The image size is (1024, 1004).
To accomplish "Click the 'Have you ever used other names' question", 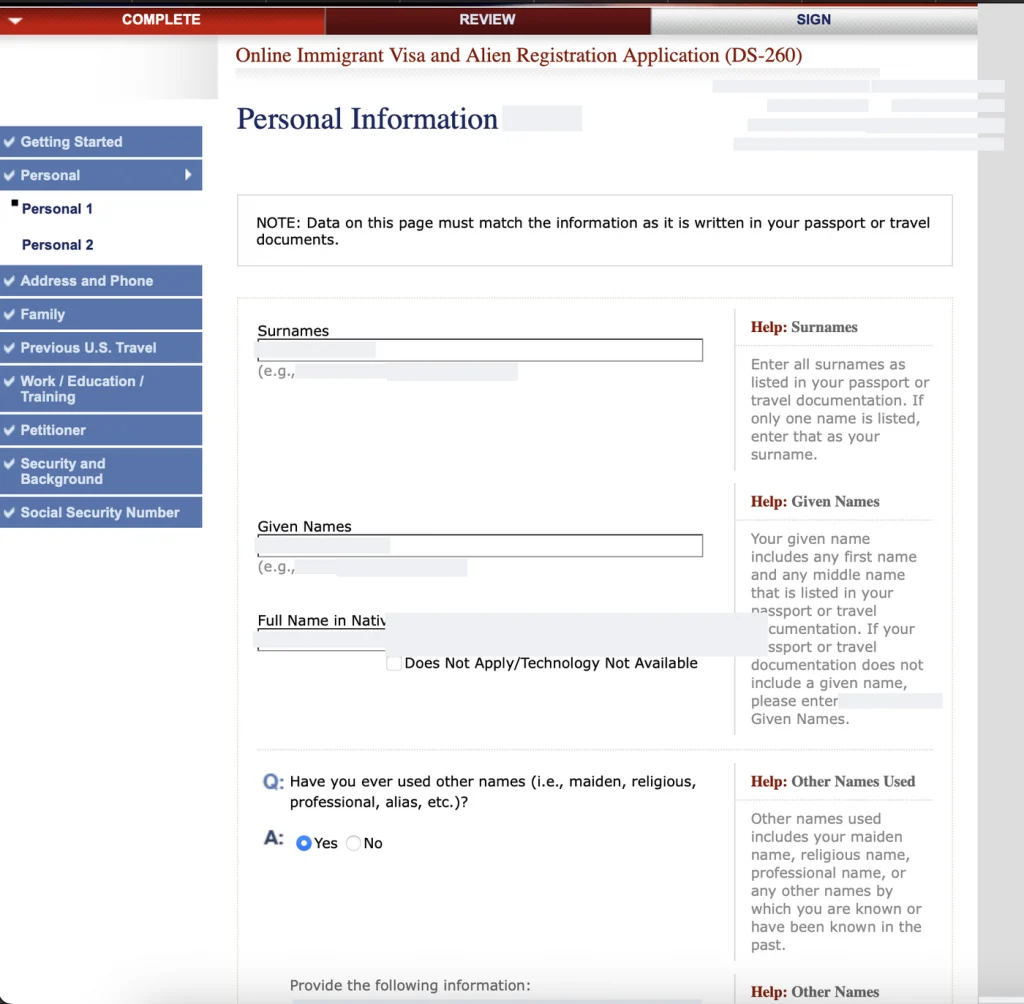I will point(493,792).
